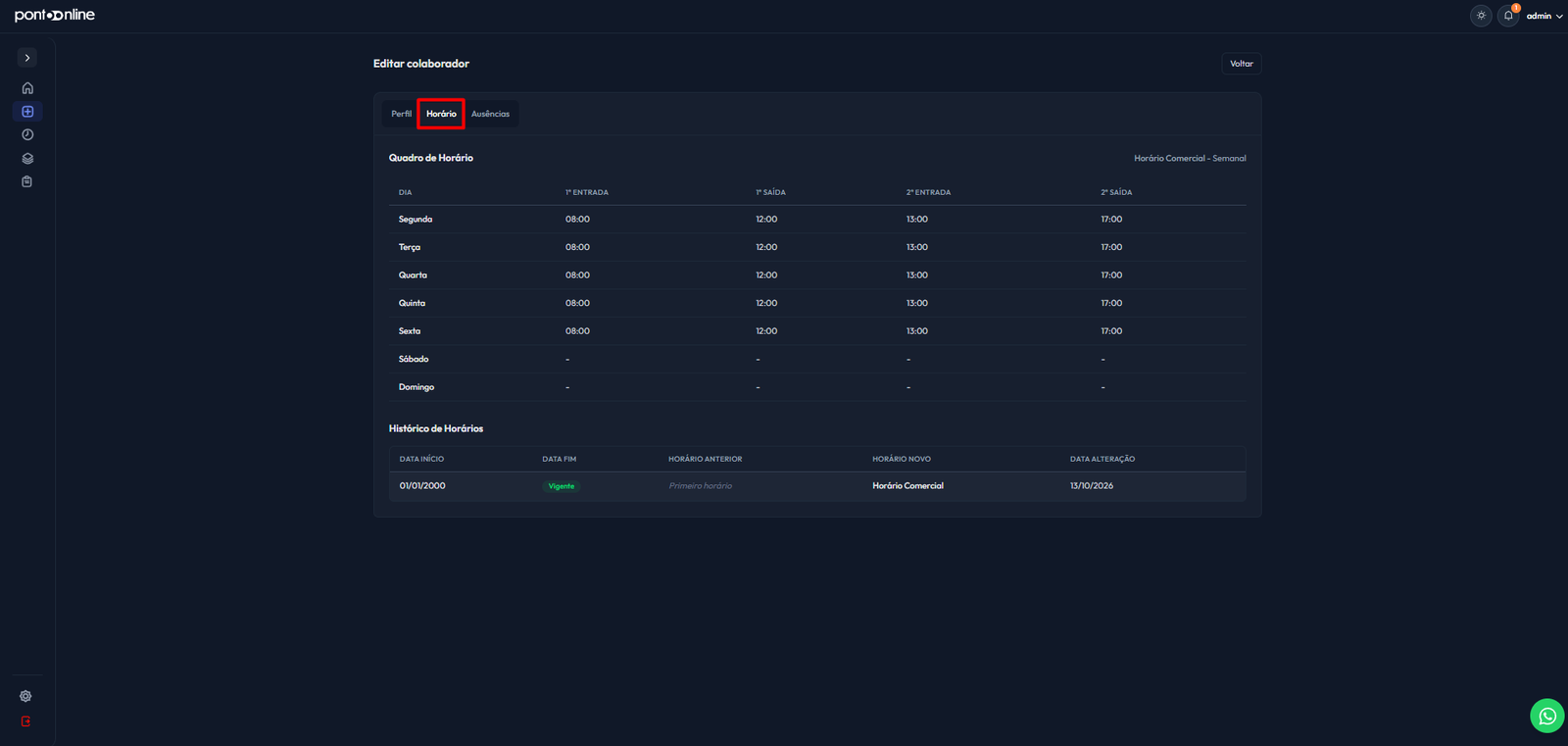This screenshot has width=1568, height=746.
Task: Open the clipboard icon in the sidebar
Action: [27, 181]
